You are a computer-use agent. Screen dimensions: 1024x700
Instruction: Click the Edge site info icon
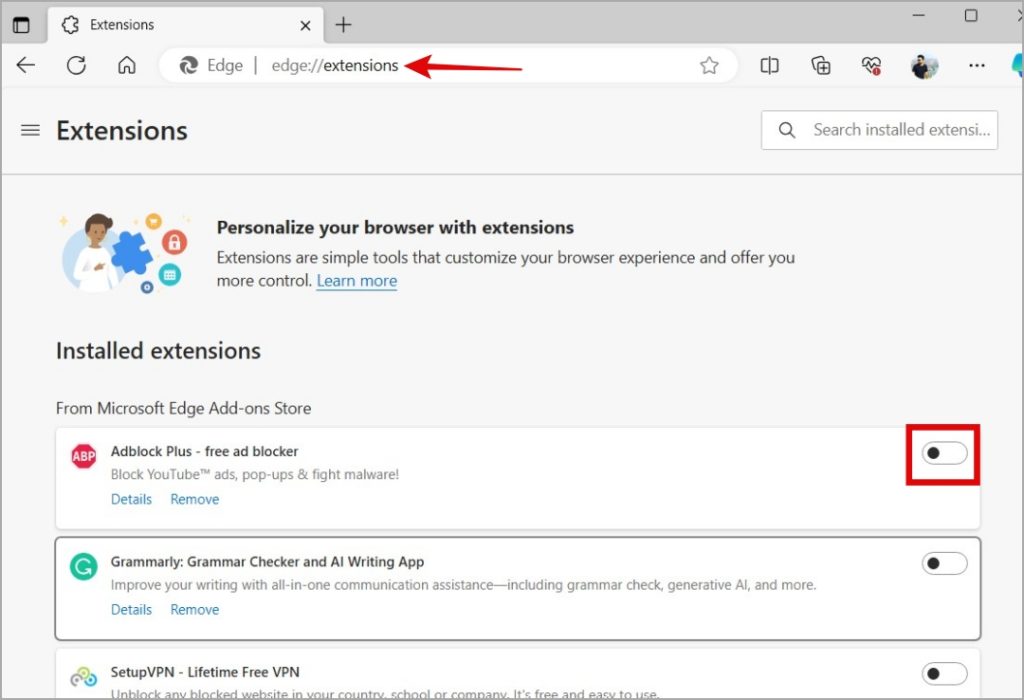click(189, 65)
